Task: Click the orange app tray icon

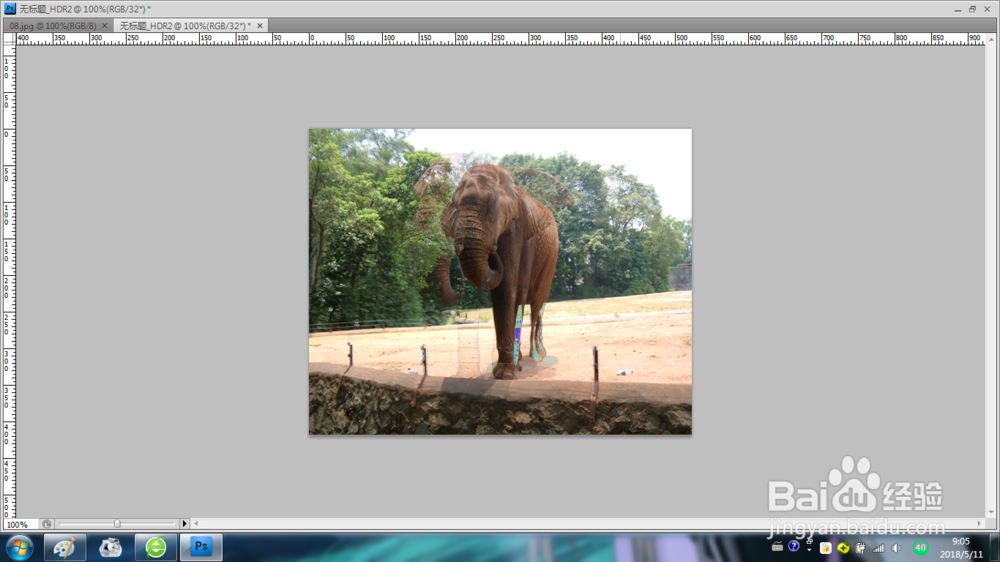Action: click(825, 548)
